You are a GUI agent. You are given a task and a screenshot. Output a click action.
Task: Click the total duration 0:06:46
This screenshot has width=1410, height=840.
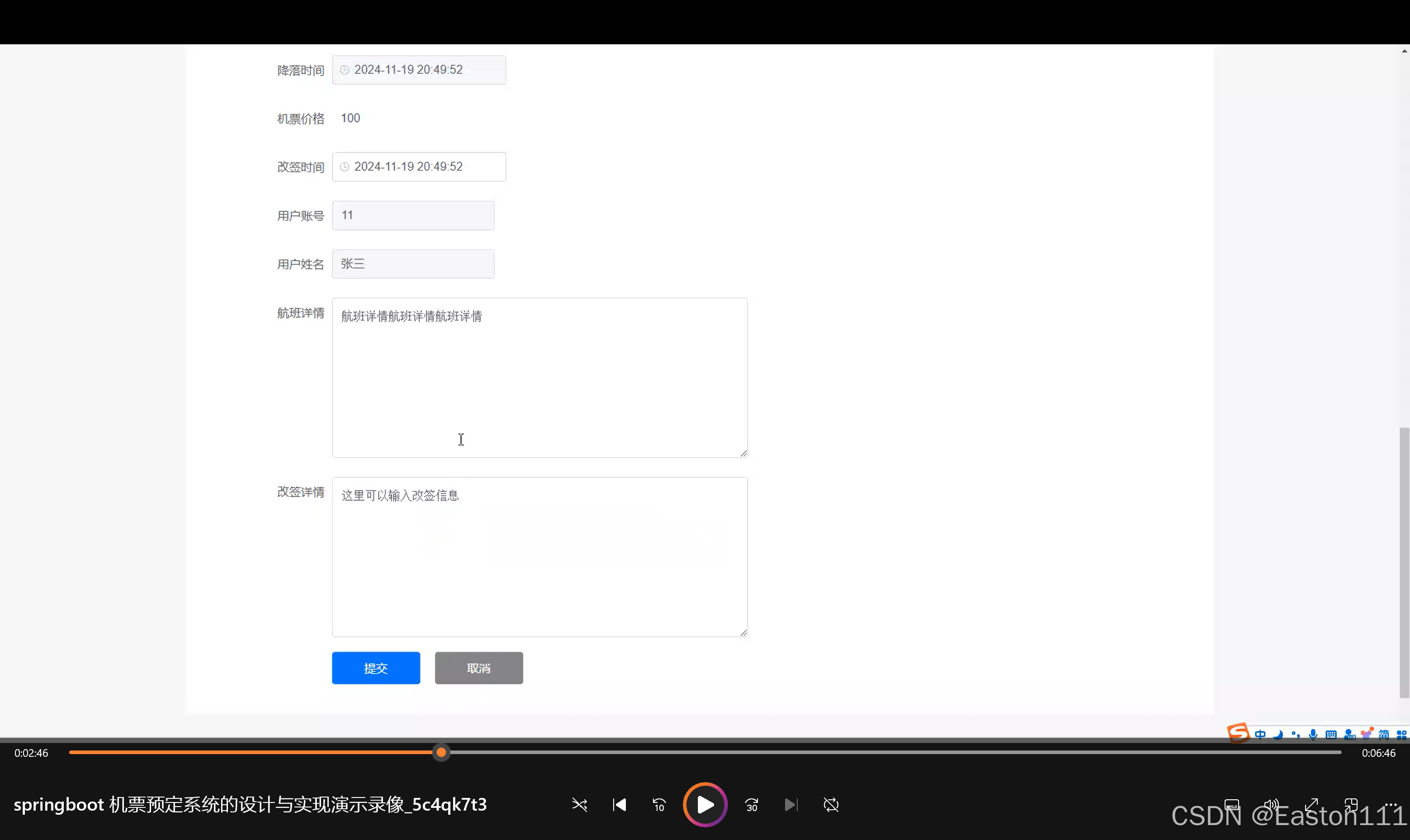pyautogui.click(x=1378, y=753)
